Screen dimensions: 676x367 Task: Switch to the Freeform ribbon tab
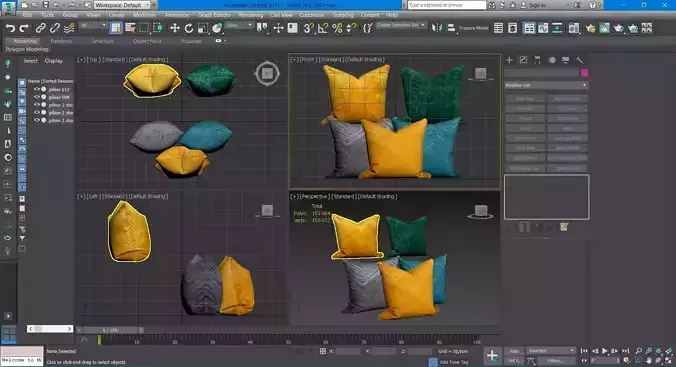(x=61, y=41)
